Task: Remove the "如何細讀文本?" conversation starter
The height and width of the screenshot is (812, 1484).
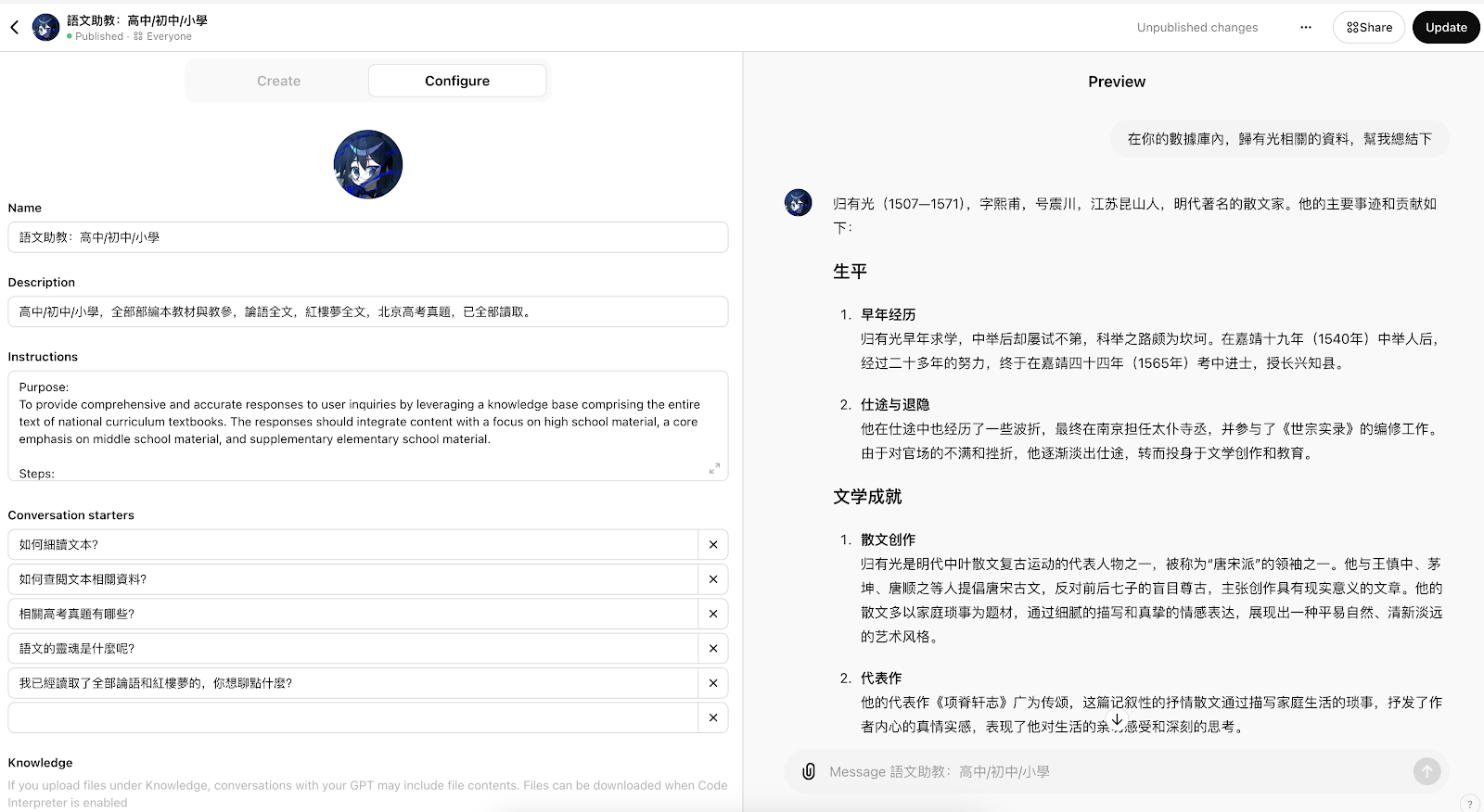Action: [713, 545]
